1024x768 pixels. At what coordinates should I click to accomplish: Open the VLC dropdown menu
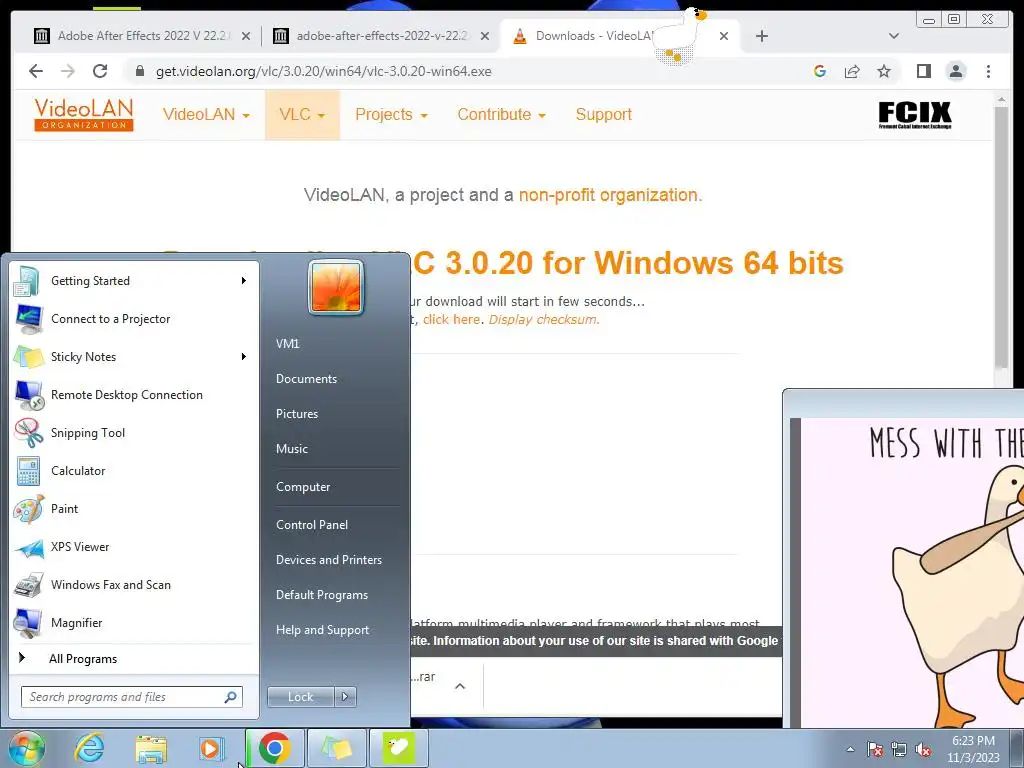pos(302,115)
